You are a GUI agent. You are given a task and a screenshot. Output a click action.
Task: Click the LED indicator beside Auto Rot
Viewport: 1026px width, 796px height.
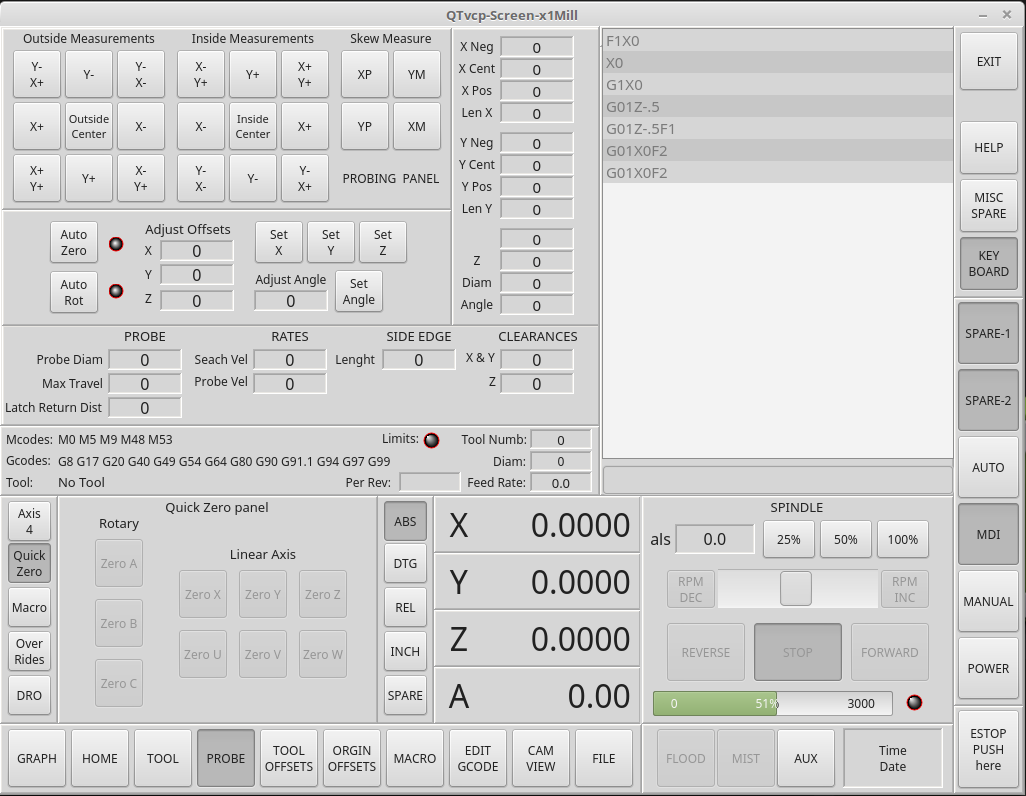[116, 291]
